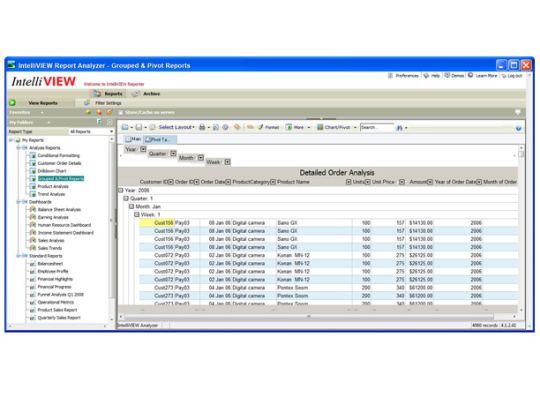Switch to the Main report tab
This screenshot has width=540, height=405.
click(x=133, y=139)
